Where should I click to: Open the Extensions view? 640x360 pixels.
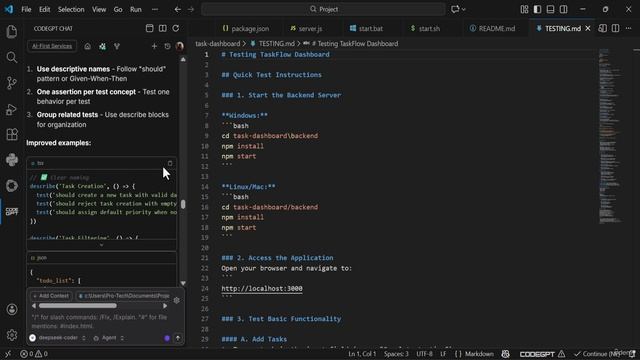tap(12, 135)
